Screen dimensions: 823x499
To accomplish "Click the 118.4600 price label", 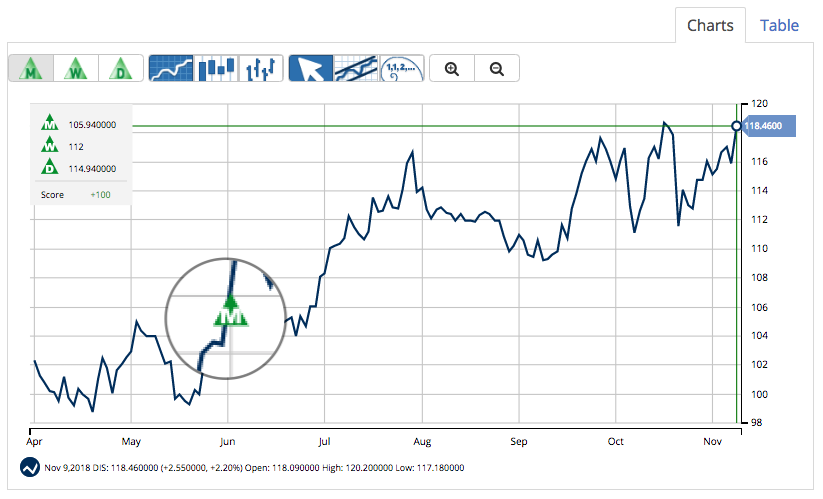I will pyautogui.click(x=768, y=126).
